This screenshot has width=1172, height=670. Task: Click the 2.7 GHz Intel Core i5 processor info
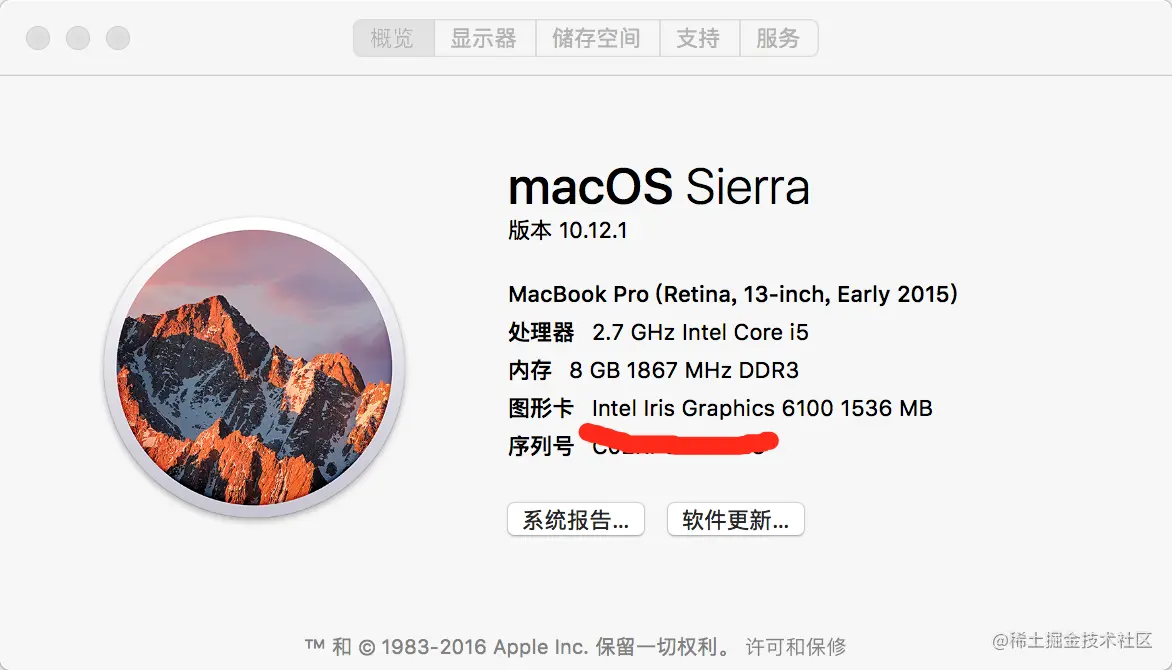(698, 332)
